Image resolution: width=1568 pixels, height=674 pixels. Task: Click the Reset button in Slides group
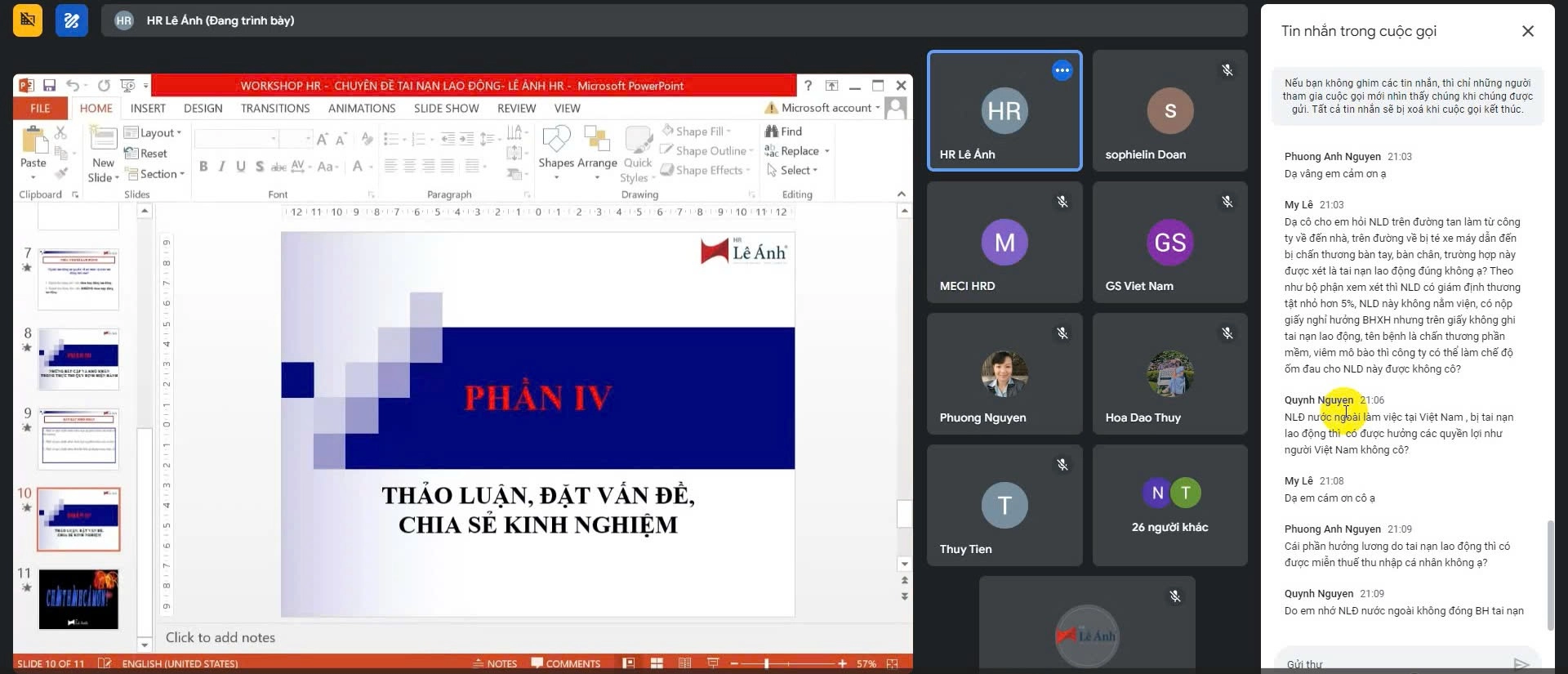tap(146, 154)
